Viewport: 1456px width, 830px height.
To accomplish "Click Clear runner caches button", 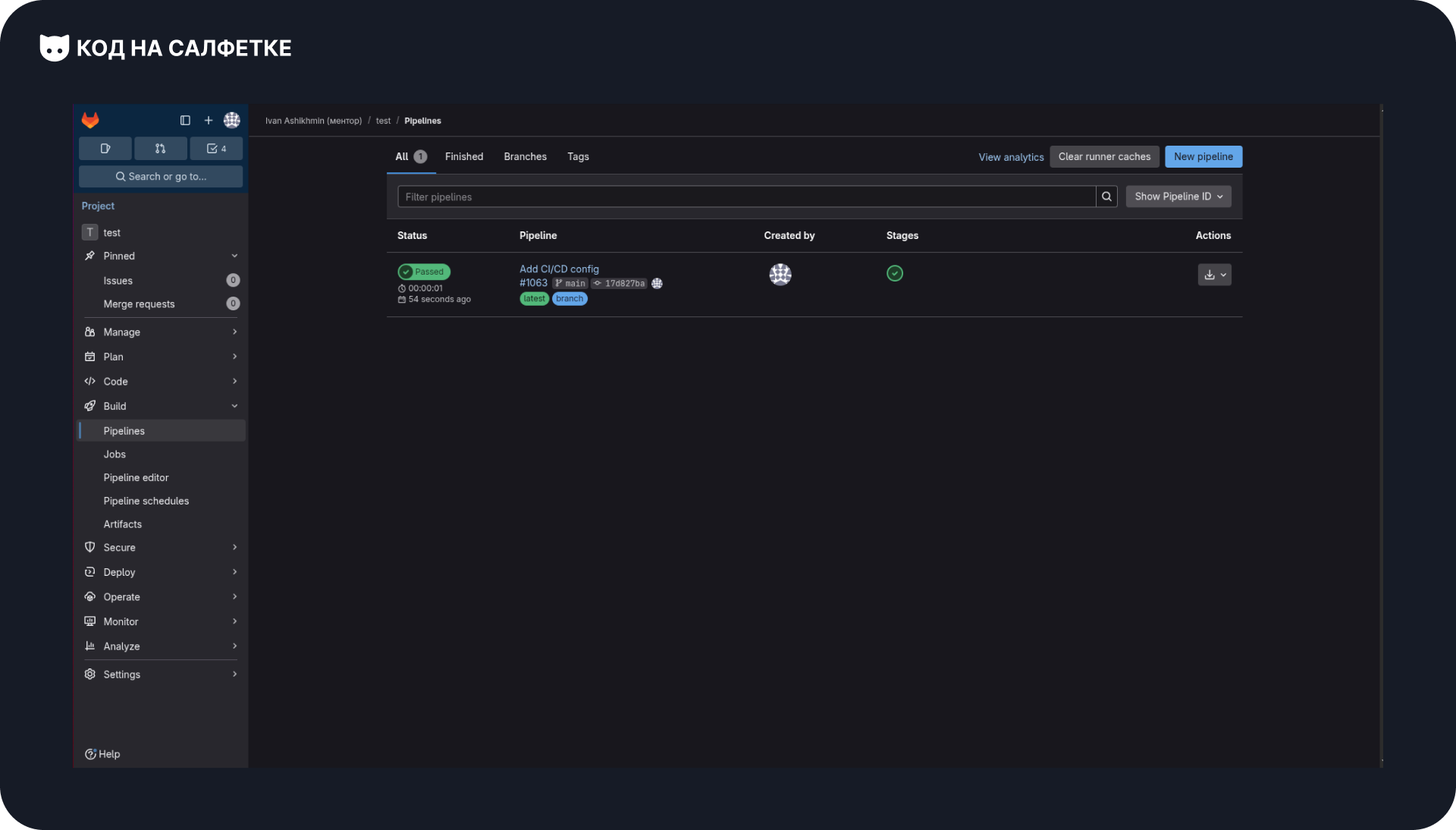I will [x=1104, y=156].
